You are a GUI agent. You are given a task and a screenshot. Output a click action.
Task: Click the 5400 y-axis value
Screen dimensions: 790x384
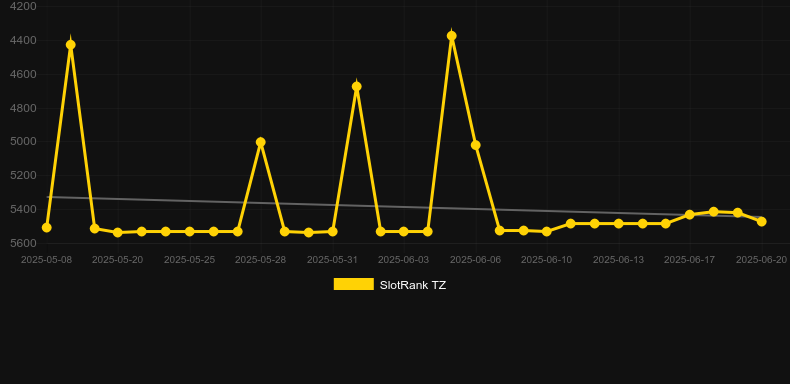tap(23, 209)
